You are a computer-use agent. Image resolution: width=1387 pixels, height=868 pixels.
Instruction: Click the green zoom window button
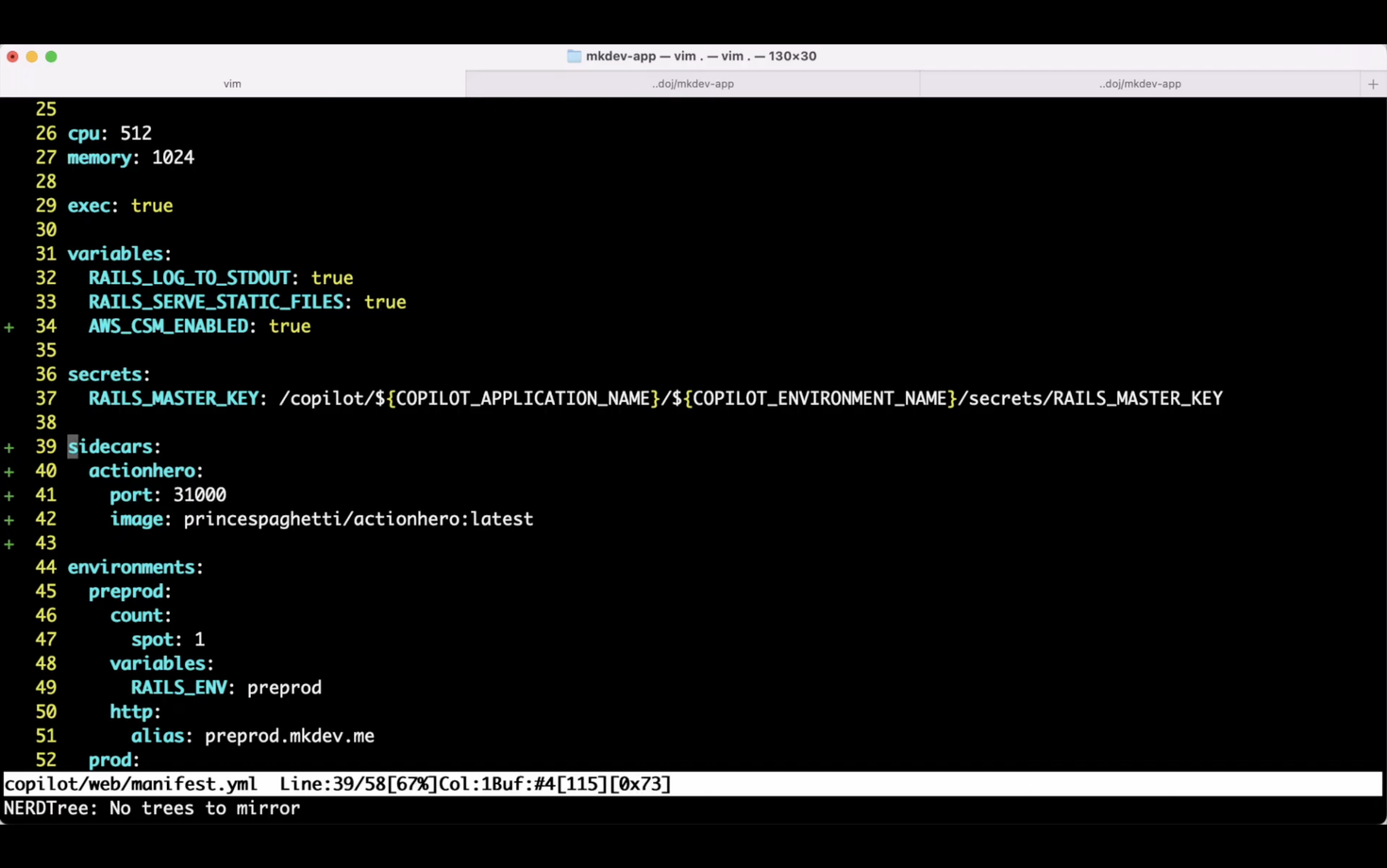pyautogui.click(x=51, y=57)
